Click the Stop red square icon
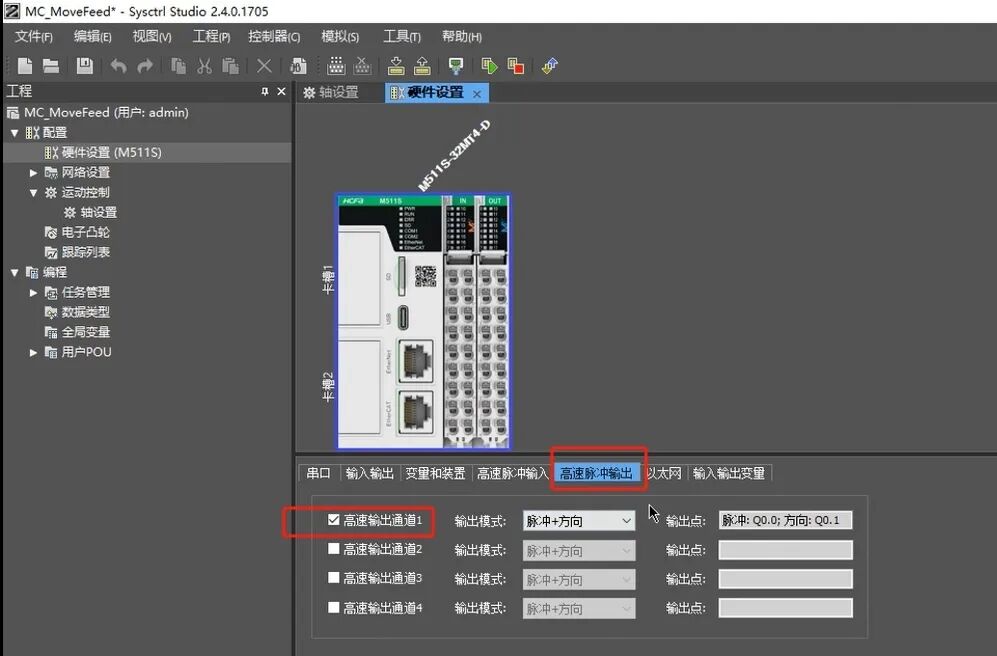This screenshot has height=656, width=997. pyautogui.click(x=516, y=65)
